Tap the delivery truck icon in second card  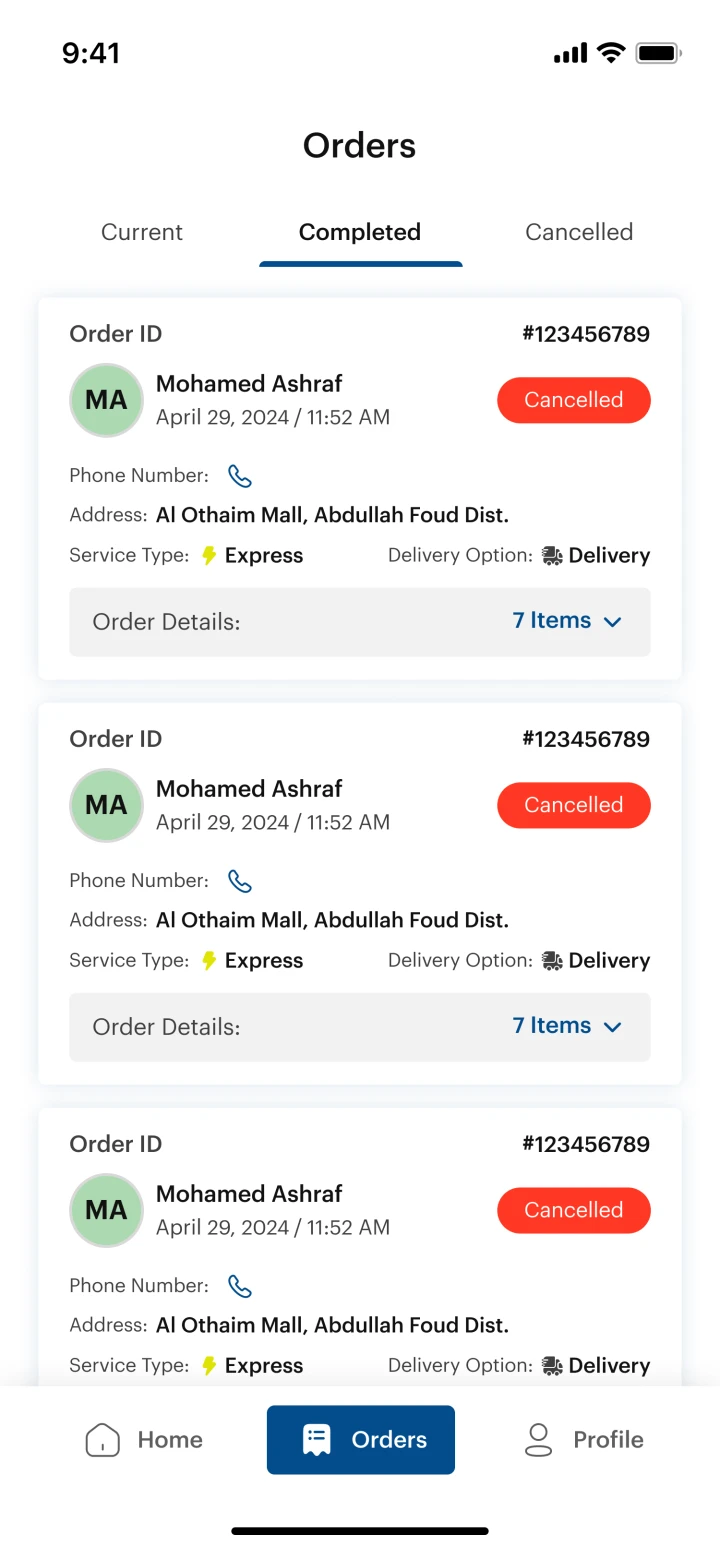pos(552,961)
